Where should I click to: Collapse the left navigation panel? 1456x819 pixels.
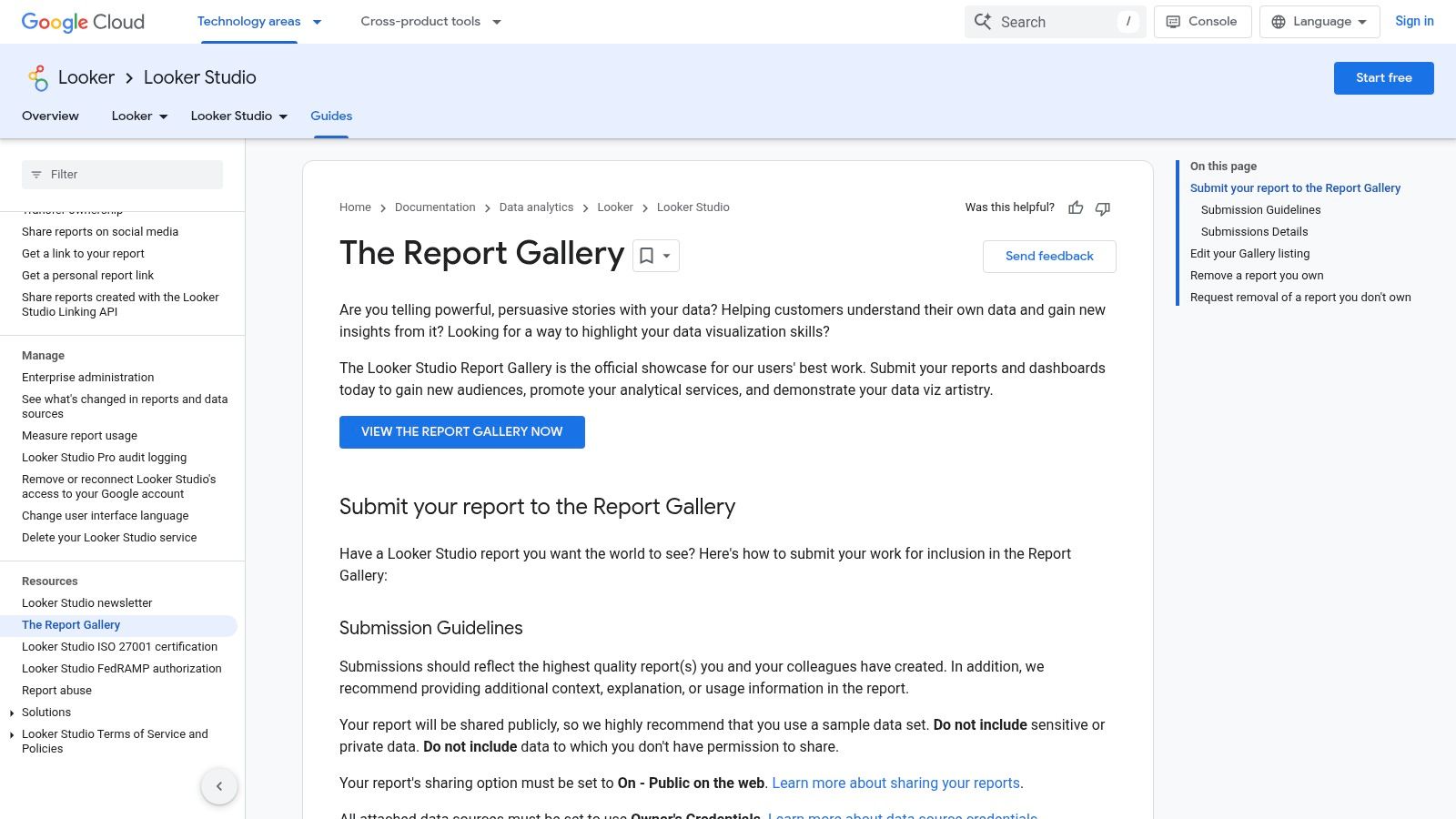pos(219,785)
